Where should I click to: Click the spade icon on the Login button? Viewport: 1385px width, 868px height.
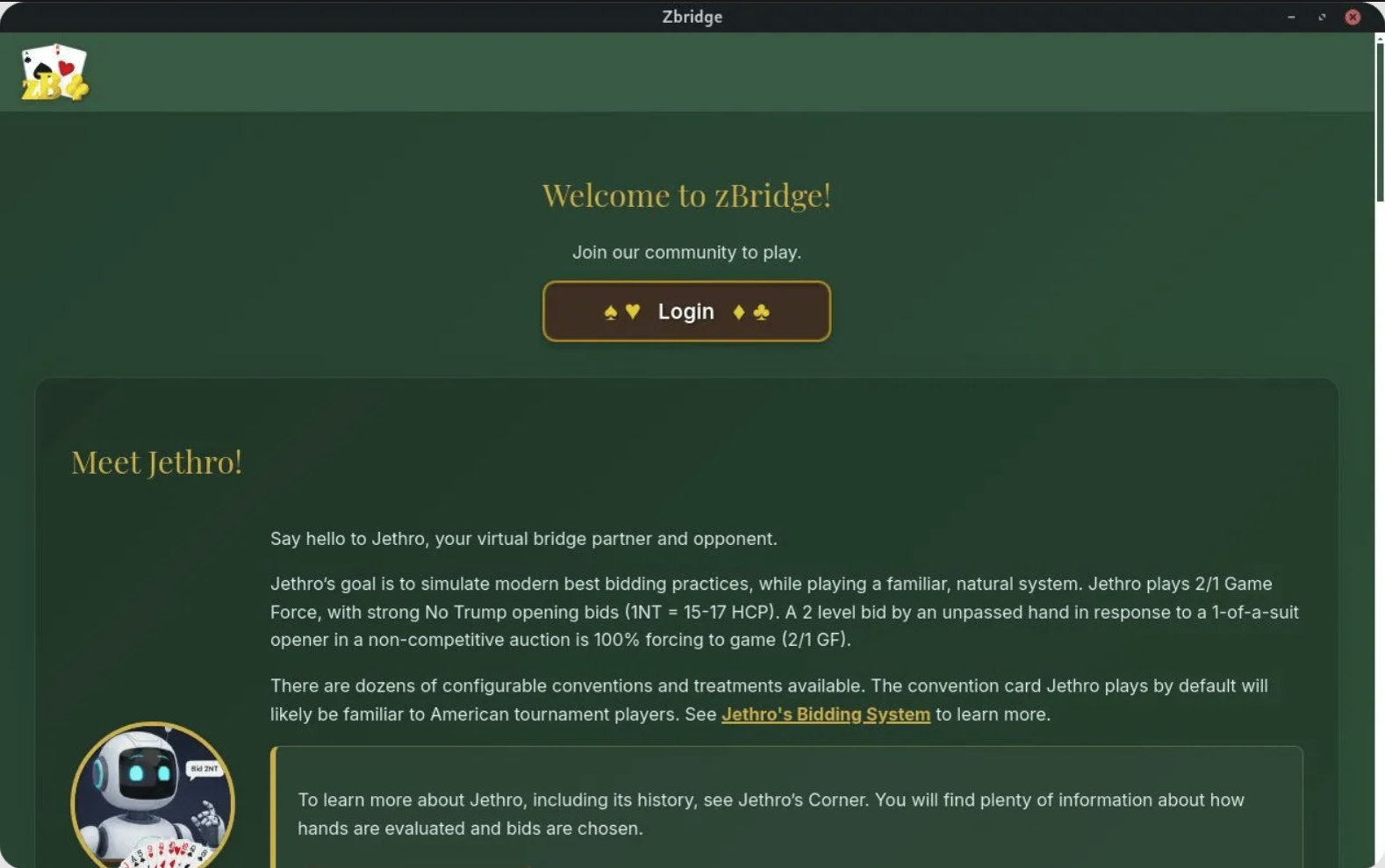(x=611, y=312)
